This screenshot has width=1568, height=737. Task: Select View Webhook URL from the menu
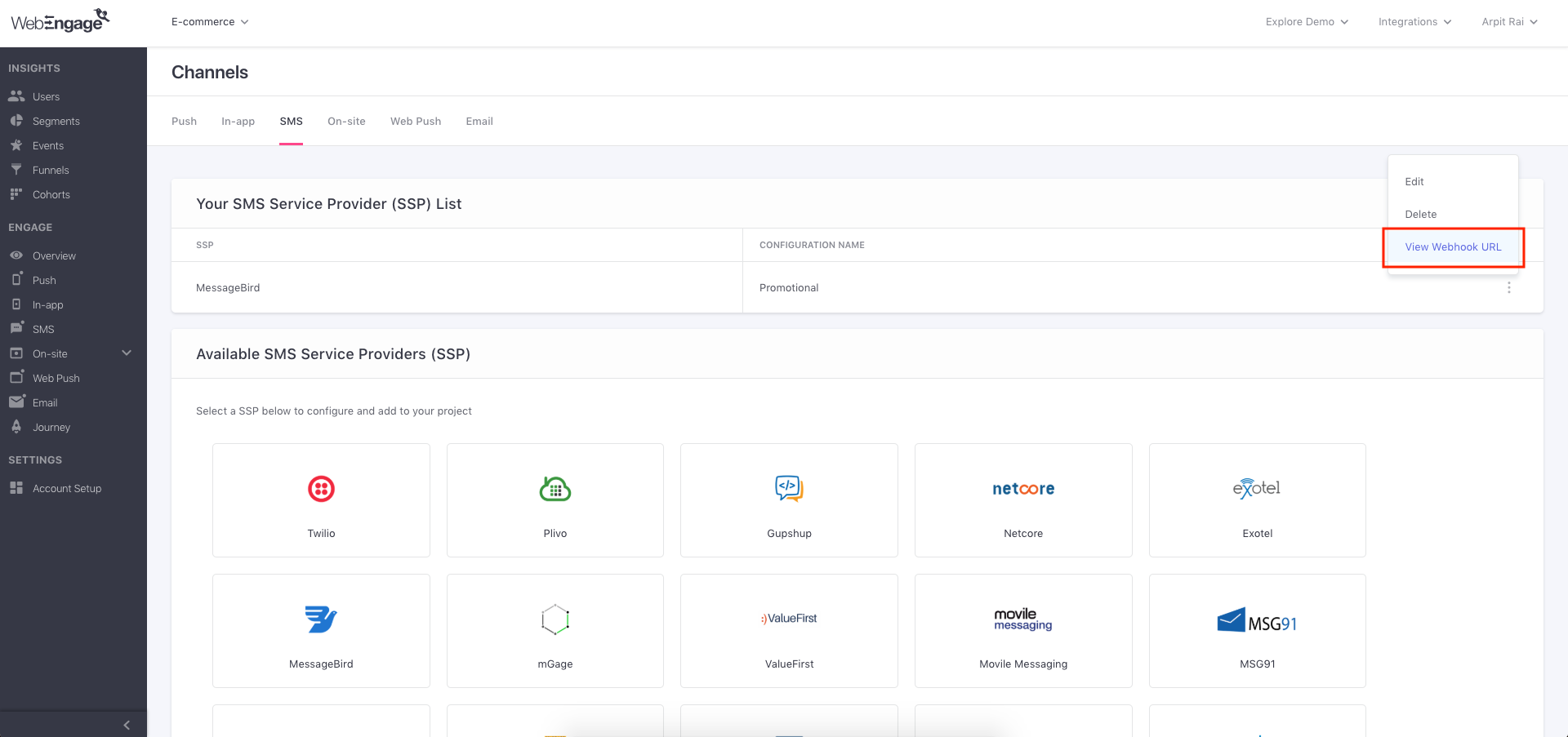1453,247
